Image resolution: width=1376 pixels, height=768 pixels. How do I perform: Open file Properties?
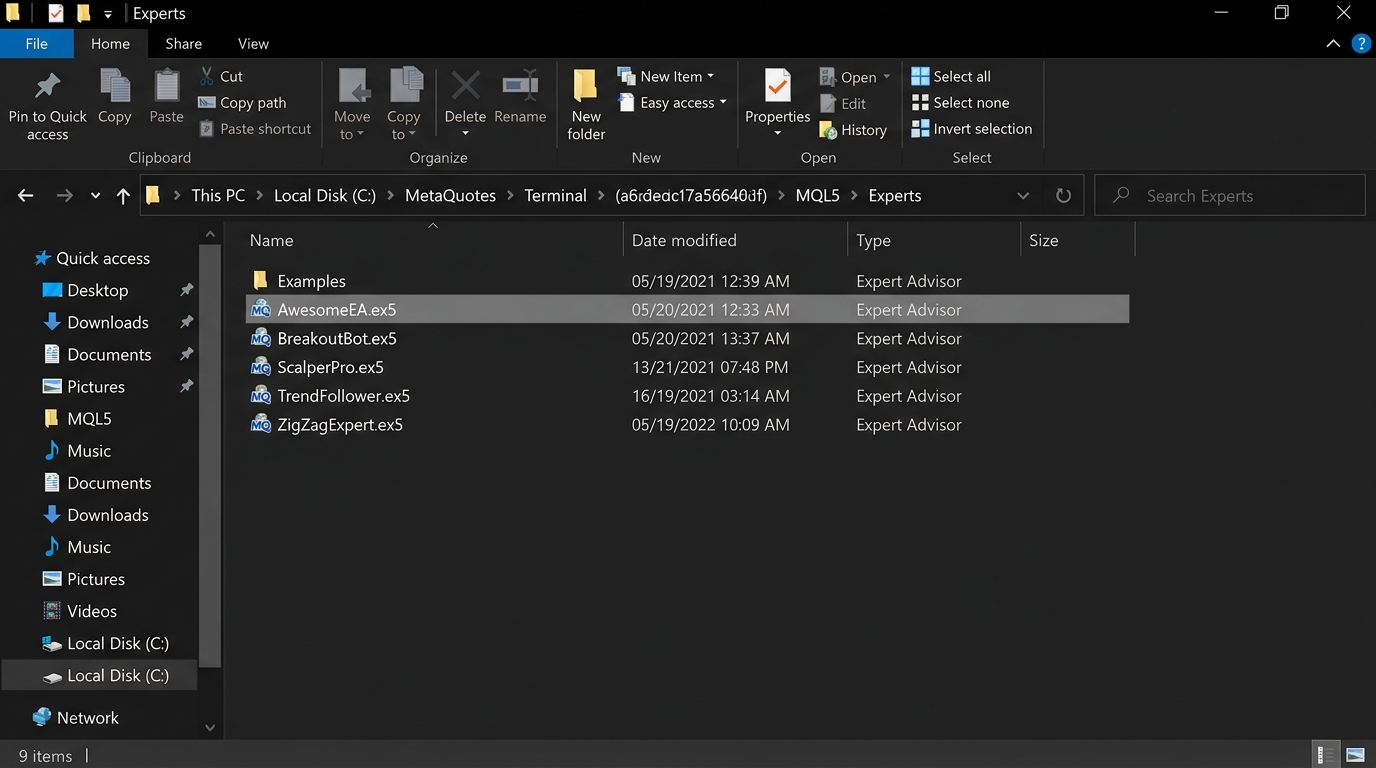pyautogui.click(x=777, y=104)
